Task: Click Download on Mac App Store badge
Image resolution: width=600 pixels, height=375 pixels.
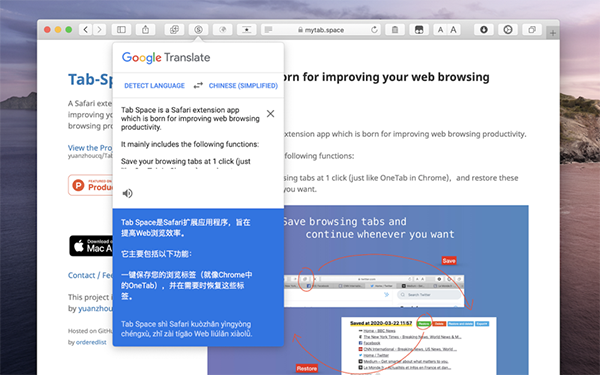Action: 91,246
